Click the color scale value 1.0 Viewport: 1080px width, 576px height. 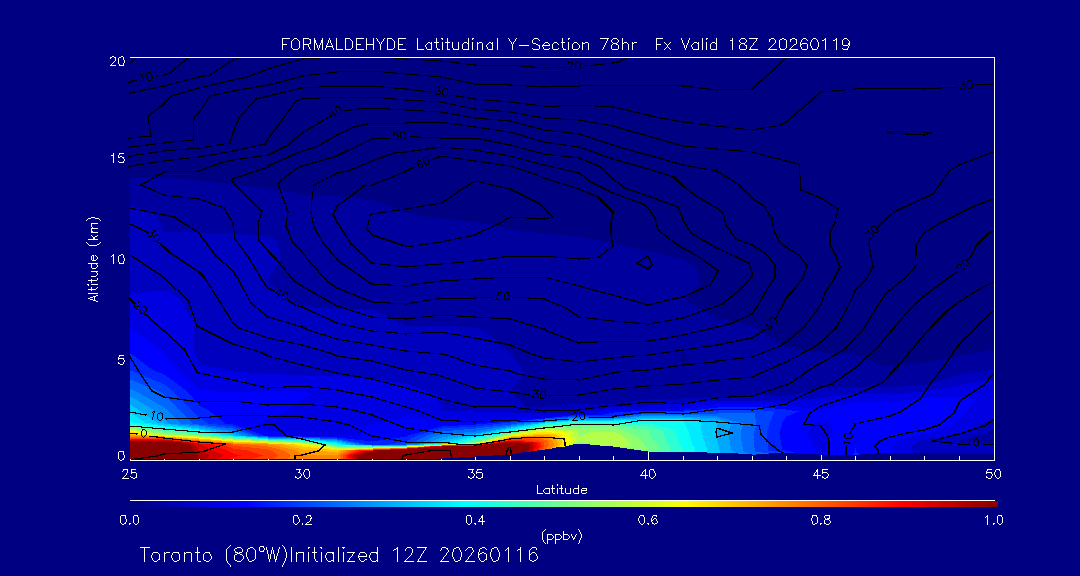point(993,520)
